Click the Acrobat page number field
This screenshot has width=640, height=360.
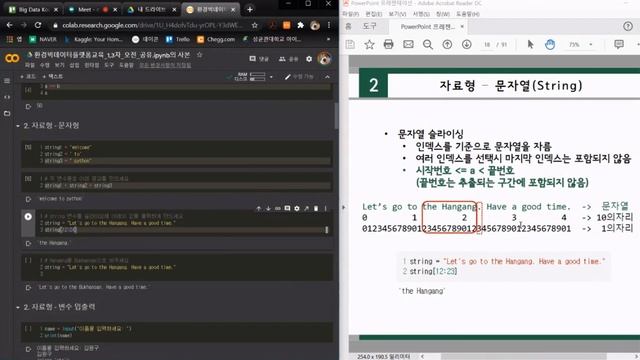pos(487,44)
